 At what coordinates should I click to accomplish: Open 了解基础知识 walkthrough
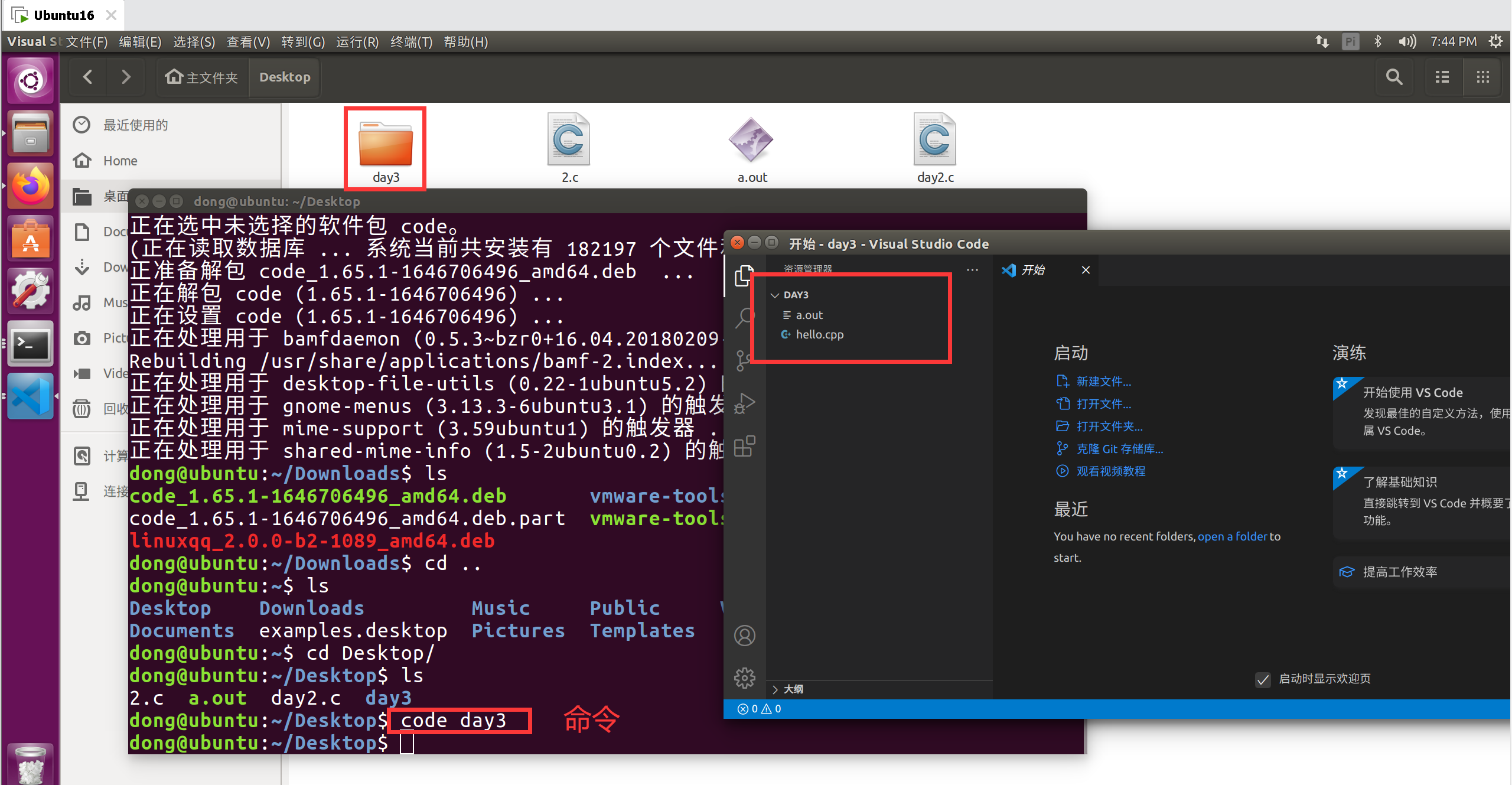tap(1421, 502)
